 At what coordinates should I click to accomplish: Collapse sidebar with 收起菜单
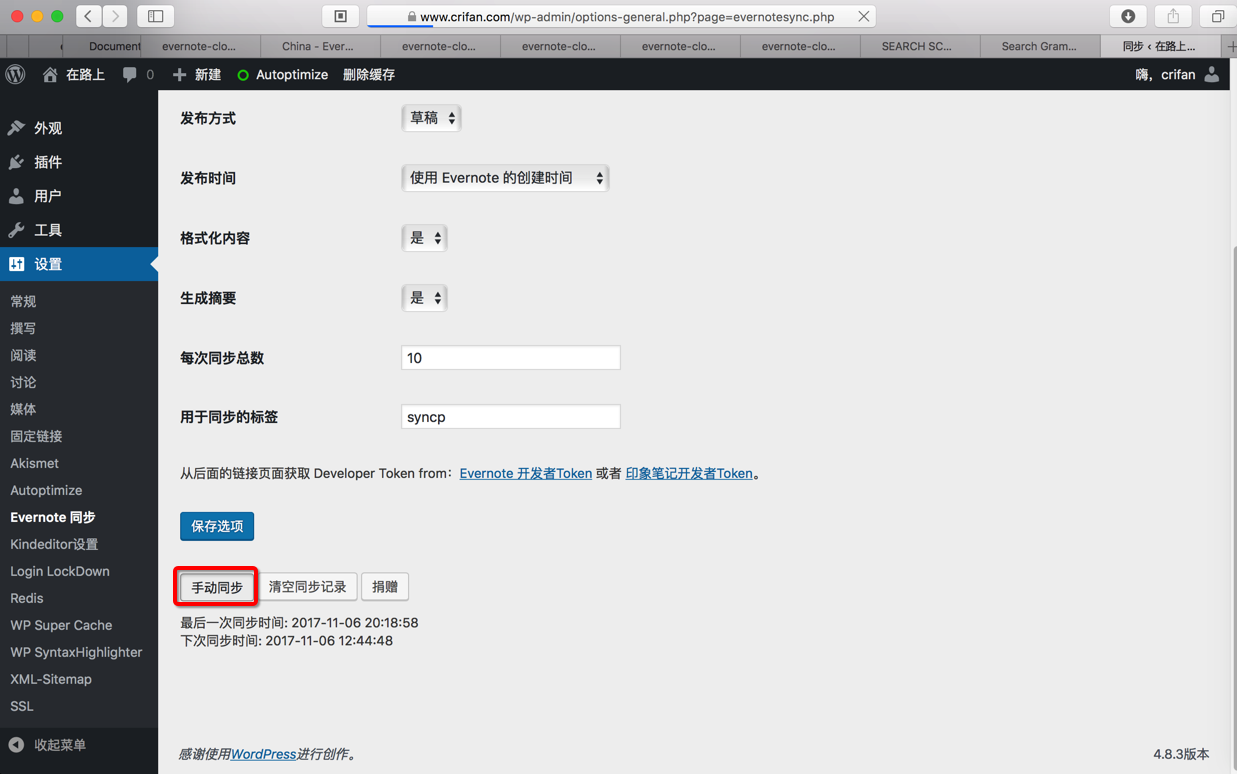[x=79, y=745]
